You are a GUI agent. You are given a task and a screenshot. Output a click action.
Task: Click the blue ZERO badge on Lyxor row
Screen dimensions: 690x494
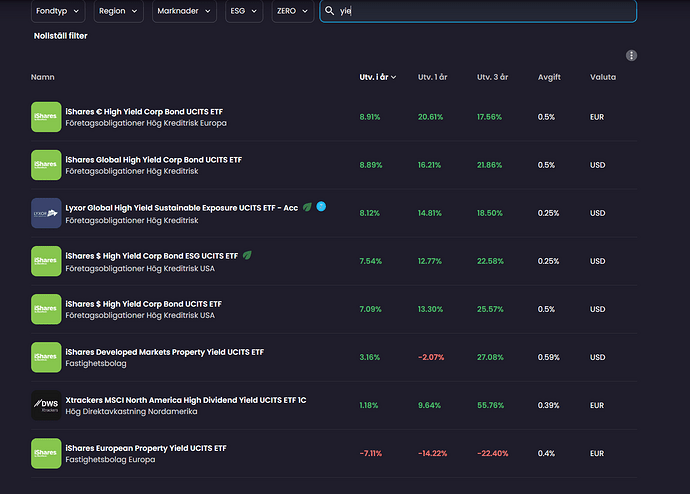coord(321,206)
